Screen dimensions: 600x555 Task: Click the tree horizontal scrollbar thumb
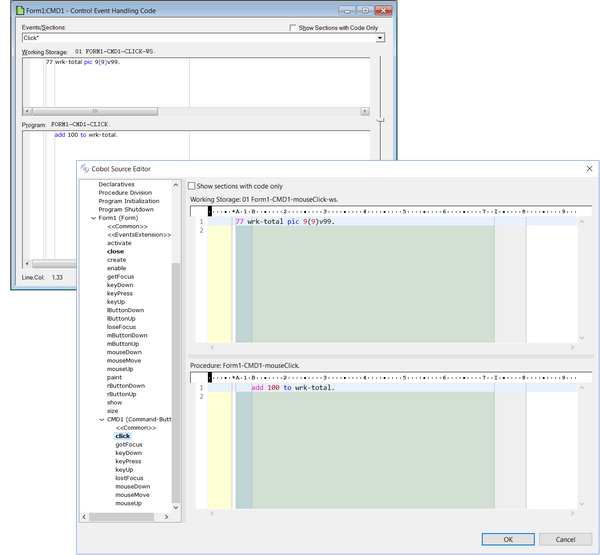point(121,517)
